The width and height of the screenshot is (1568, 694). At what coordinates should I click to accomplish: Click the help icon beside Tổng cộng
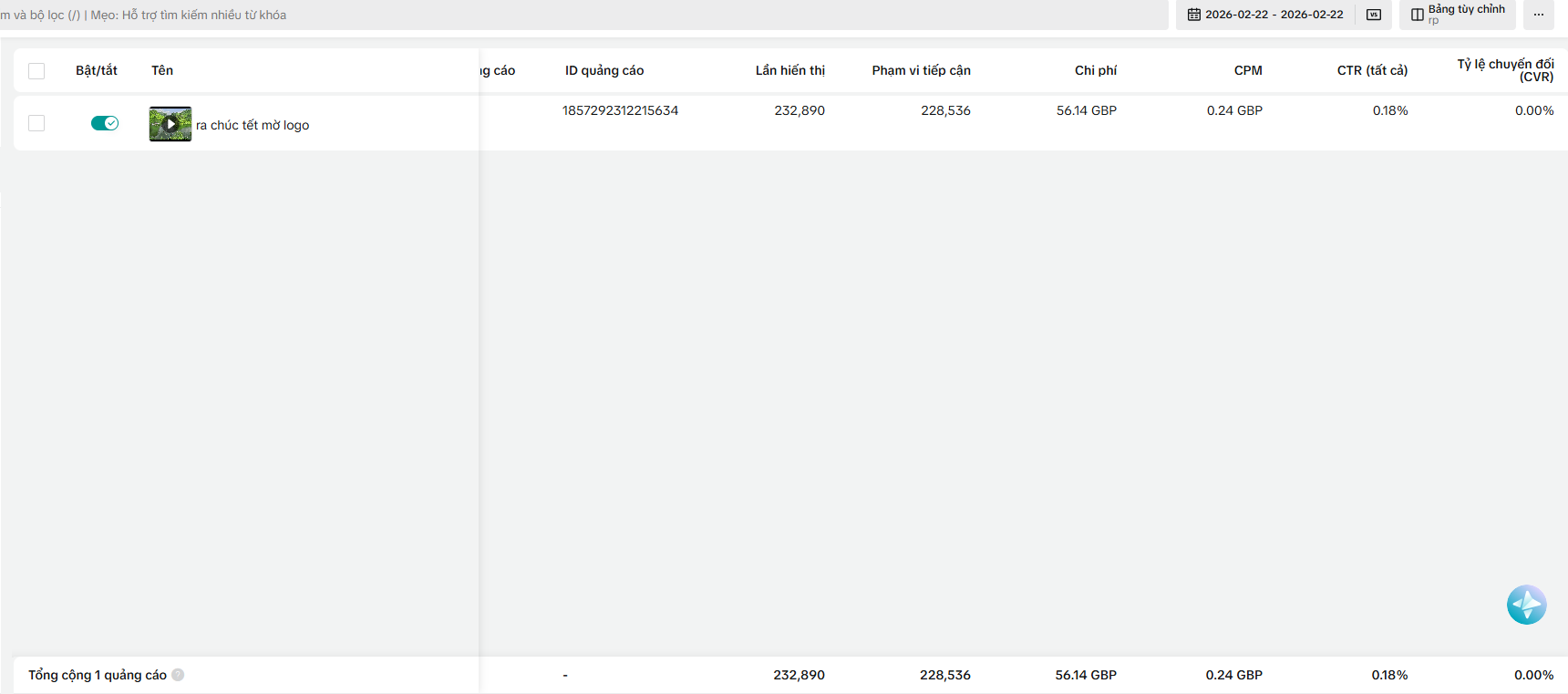pos(178,675)
